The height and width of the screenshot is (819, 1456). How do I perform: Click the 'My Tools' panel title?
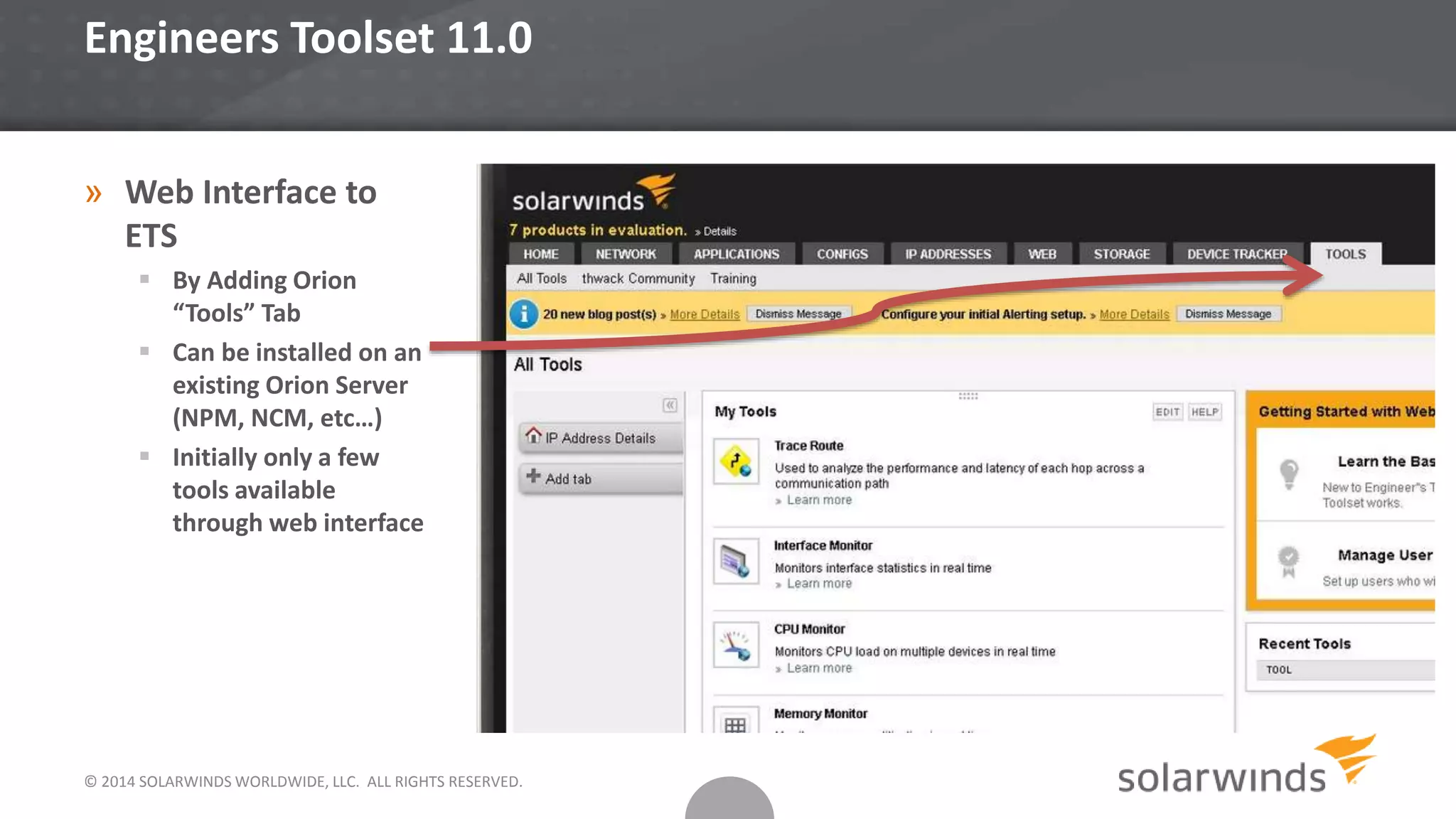[x=746, y=412]
